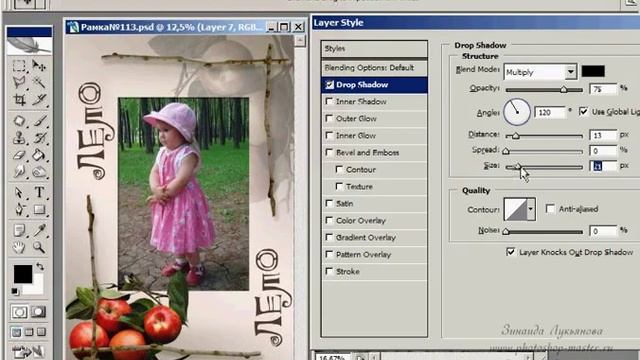This screenshot has width=640, height=360.
Task: Select the Zoom magnifier tool
Action: pyautogui.click(x=39, y=247)
